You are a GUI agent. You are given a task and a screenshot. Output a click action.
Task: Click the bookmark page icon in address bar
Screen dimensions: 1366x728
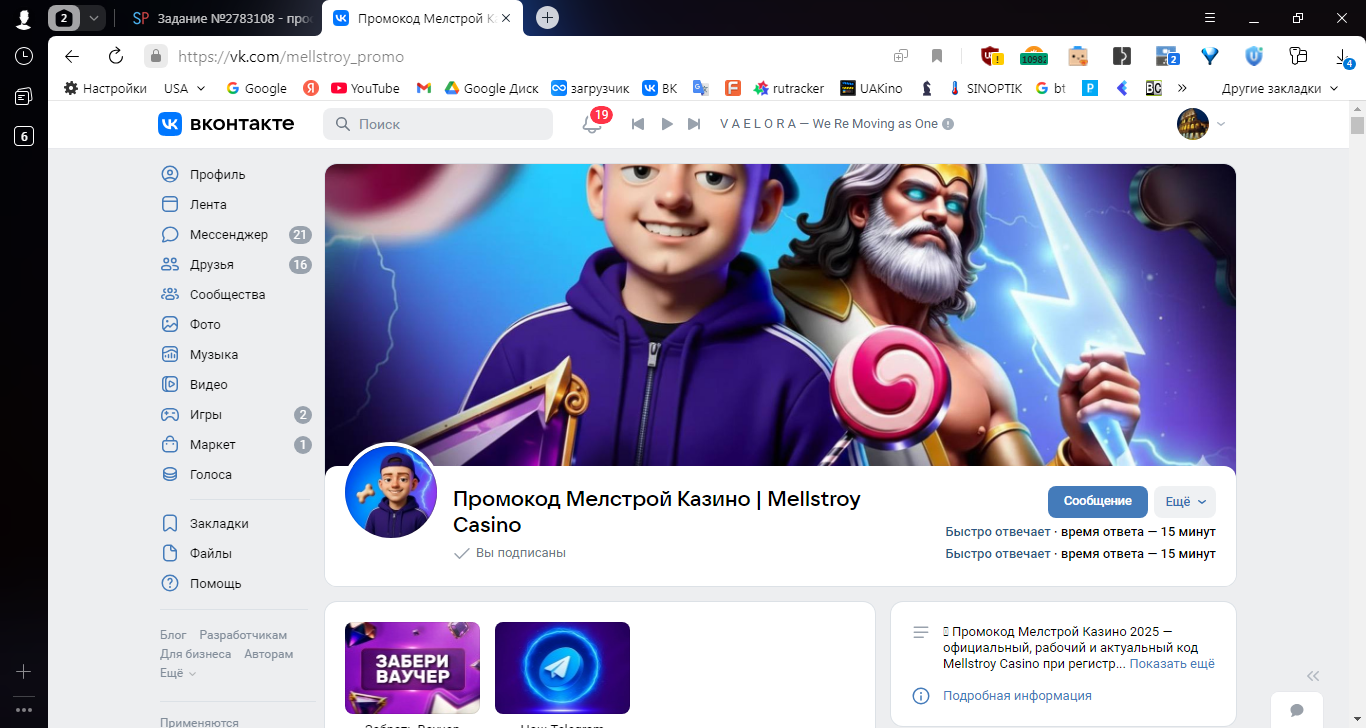937,56
